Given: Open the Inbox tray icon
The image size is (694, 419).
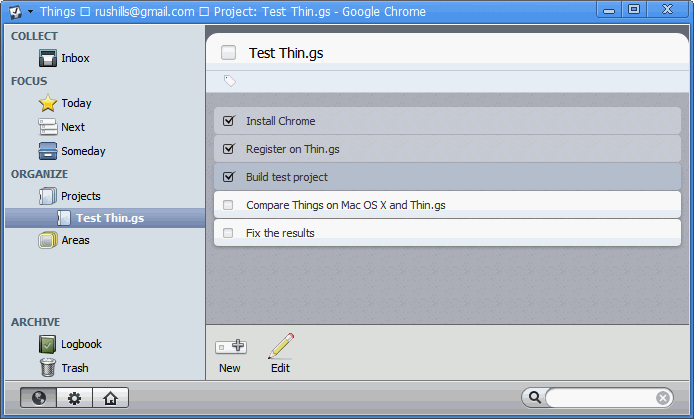Looking at the screenshot, I should [47, 58].
